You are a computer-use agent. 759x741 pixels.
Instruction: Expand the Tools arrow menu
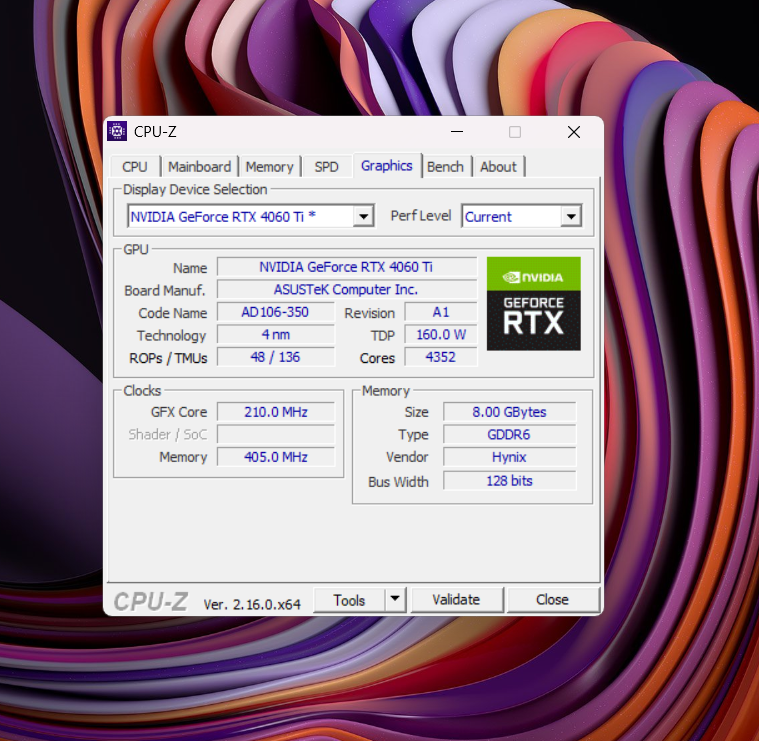[x=395, y=599]
